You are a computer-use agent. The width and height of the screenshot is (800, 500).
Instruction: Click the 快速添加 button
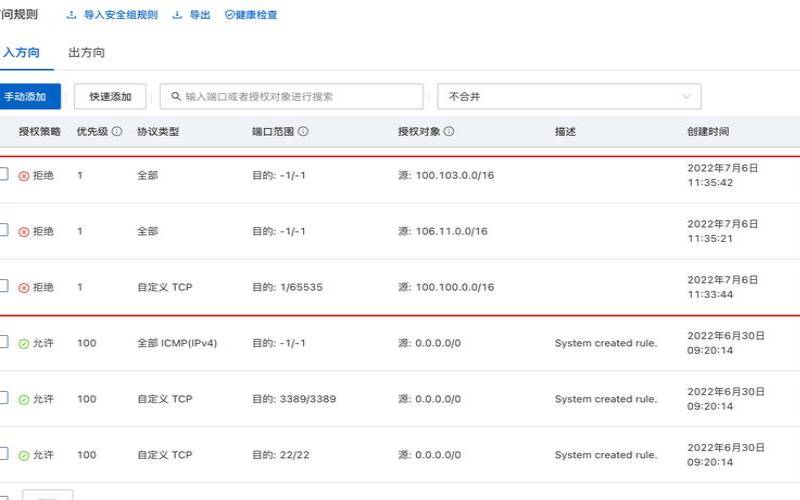110,96
